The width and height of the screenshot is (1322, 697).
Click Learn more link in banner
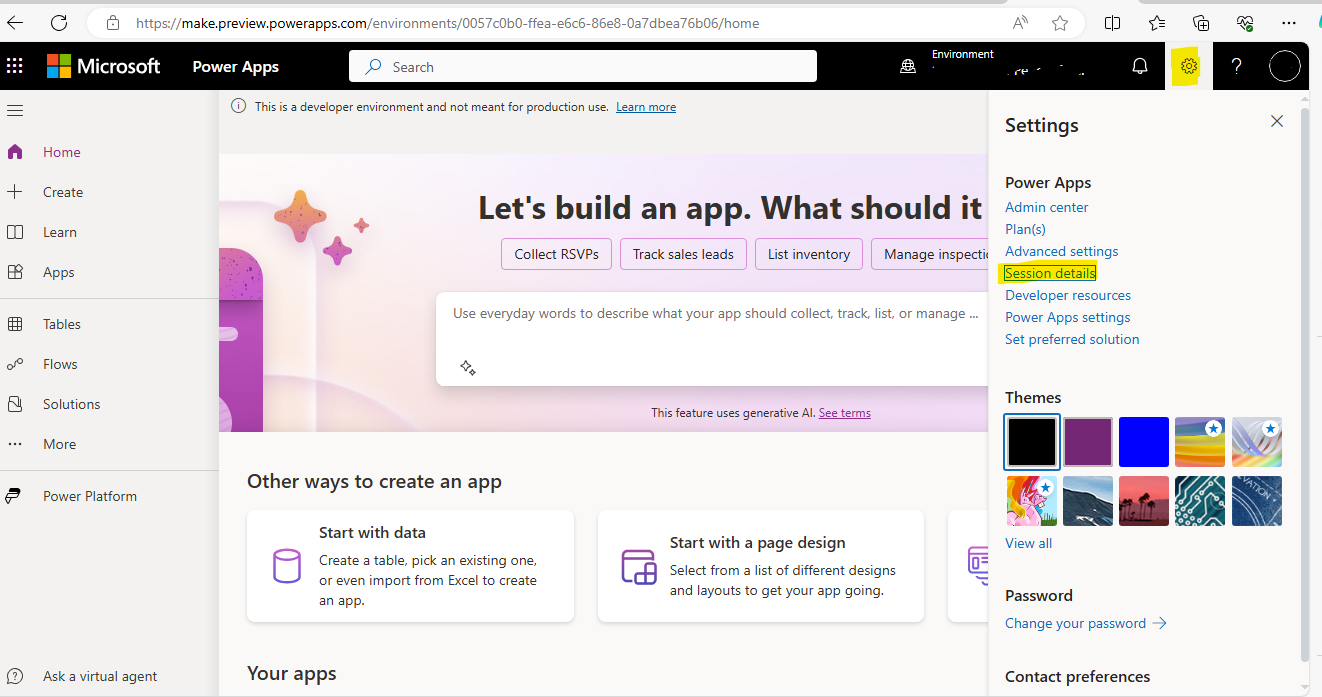645,107
